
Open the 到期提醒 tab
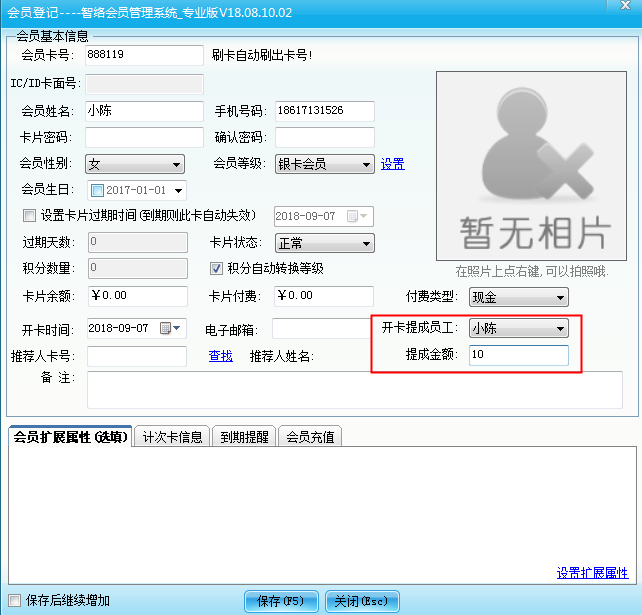244,436
